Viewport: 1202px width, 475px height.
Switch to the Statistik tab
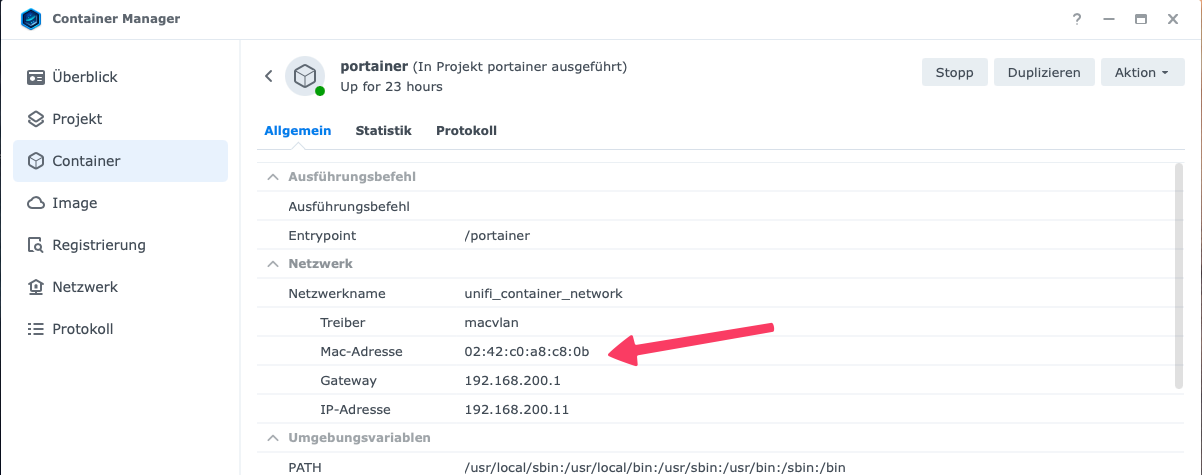(383, 131)
